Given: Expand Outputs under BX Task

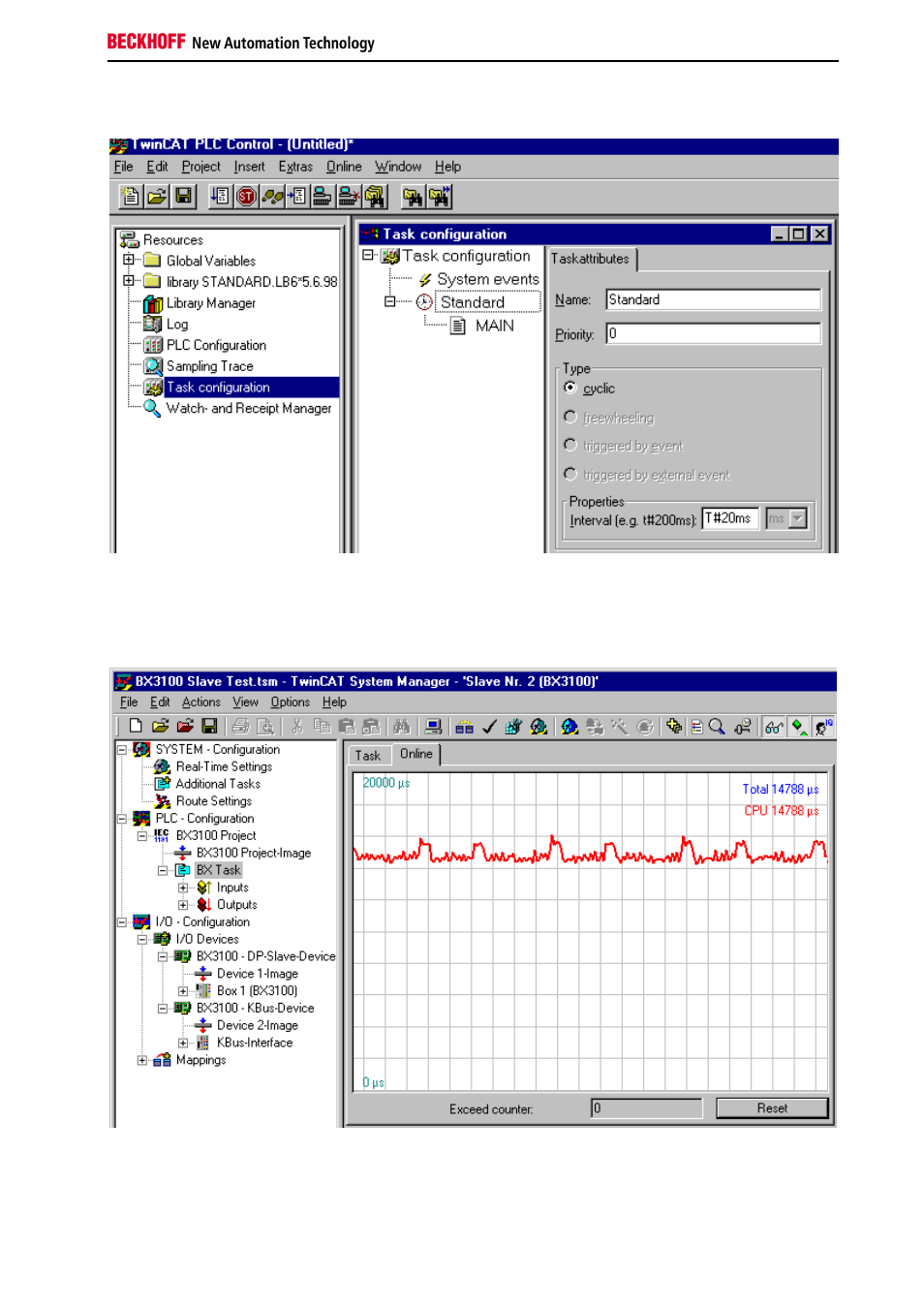Looking at the screenshot, I should (183, 905).
